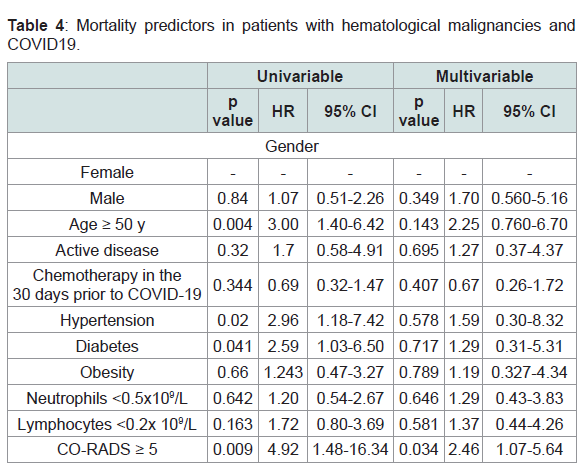The image size is (583, 474).
Task: Select the Hypertension row label
Action: [x=107, y=320]
